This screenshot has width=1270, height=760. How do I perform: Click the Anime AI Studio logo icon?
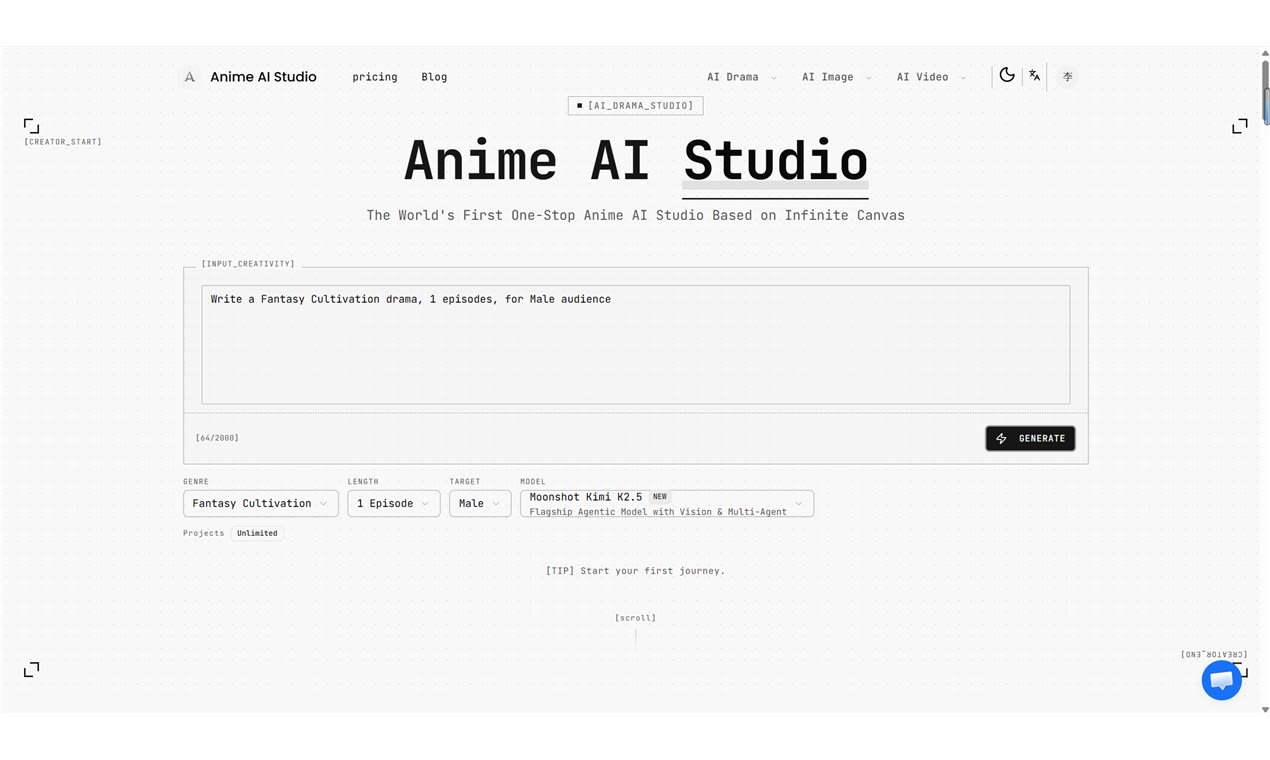[x=189, y=77]
